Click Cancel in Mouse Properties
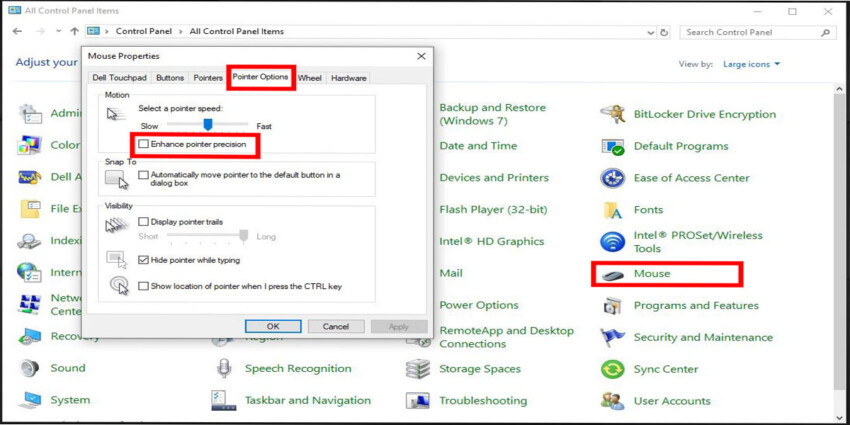Screen dimensions: 850x425 click(336, 326)
